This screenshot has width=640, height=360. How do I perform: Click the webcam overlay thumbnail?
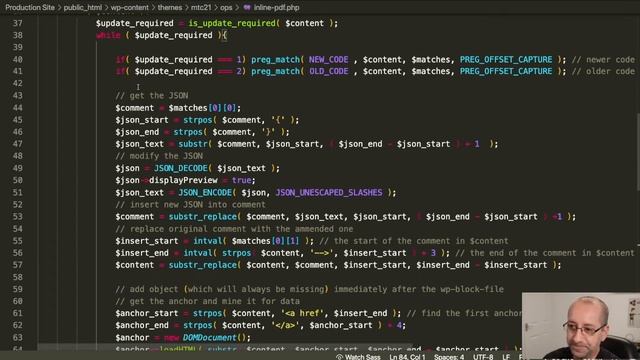pyautogui.click(x=581, y=326)
